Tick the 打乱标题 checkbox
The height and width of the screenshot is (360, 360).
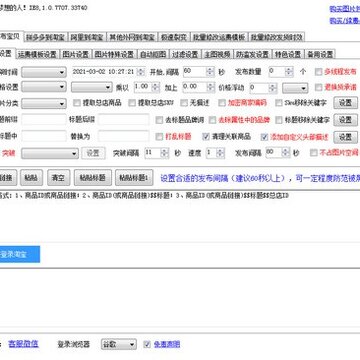coord(159,136)
